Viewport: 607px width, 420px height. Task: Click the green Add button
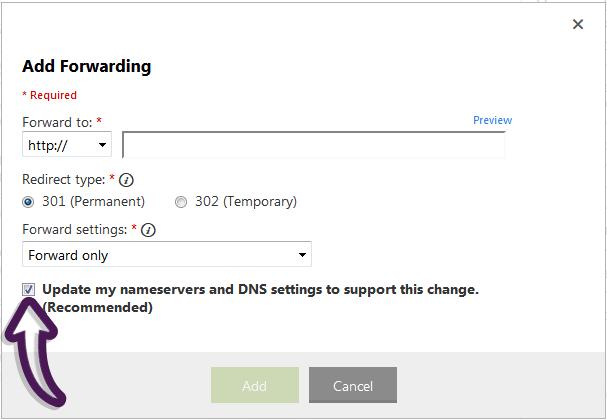[x=255, y=385]
